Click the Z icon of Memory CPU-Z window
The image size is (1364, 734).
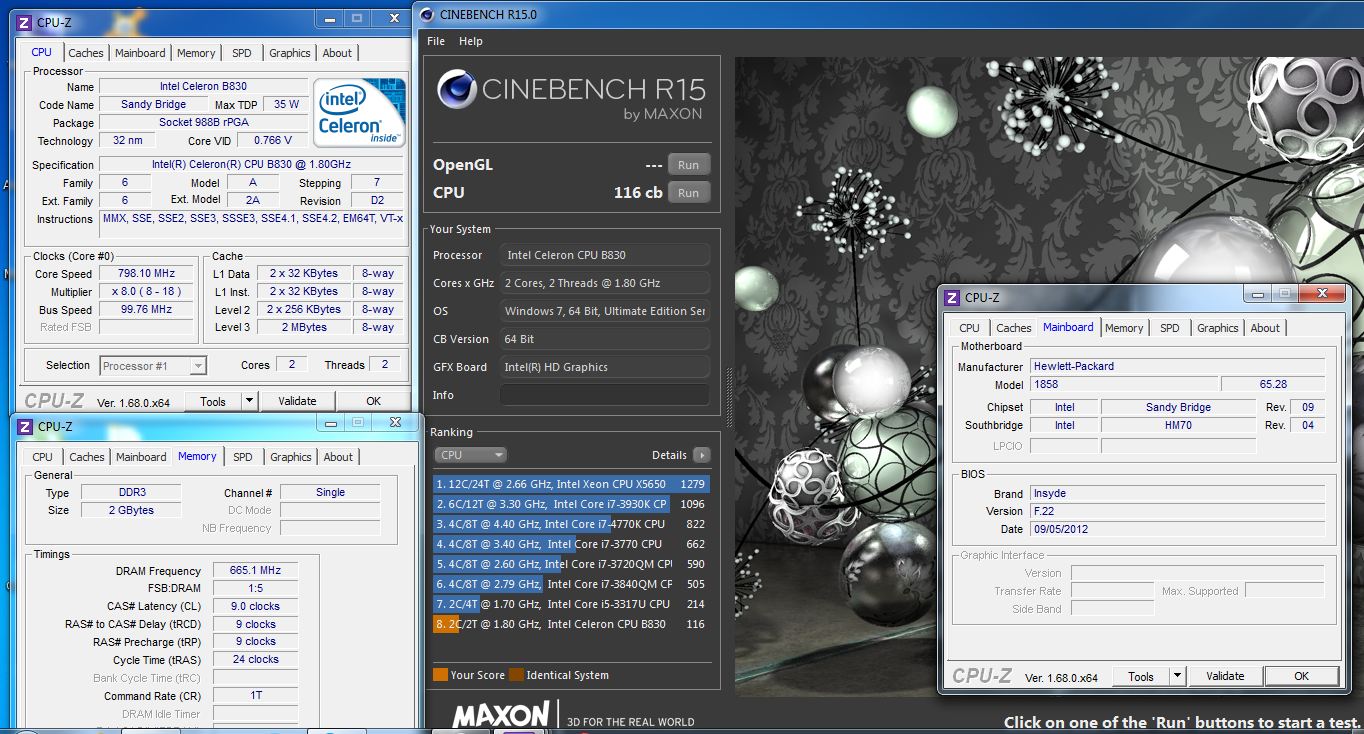pyautogui.click(x=25, y=426)
